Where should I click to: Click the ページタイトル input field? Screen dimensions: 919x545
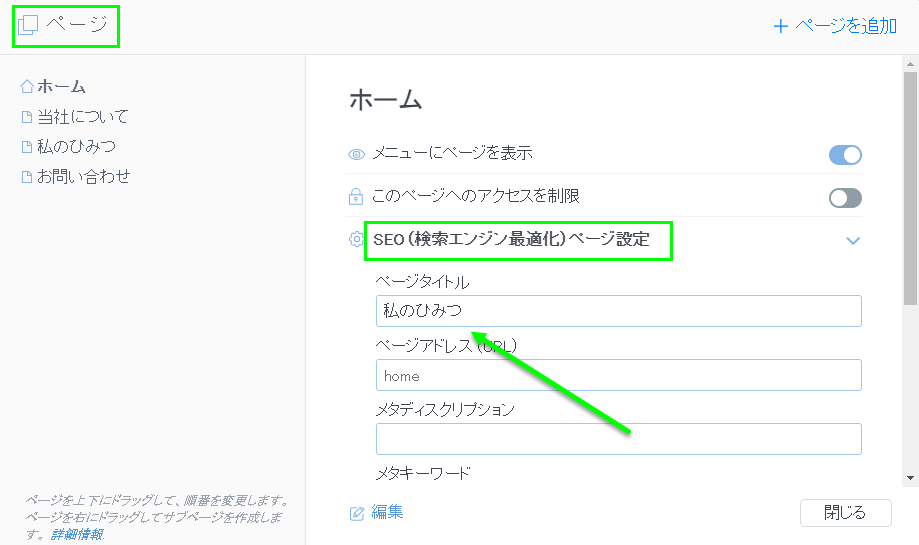pos(618,311)
